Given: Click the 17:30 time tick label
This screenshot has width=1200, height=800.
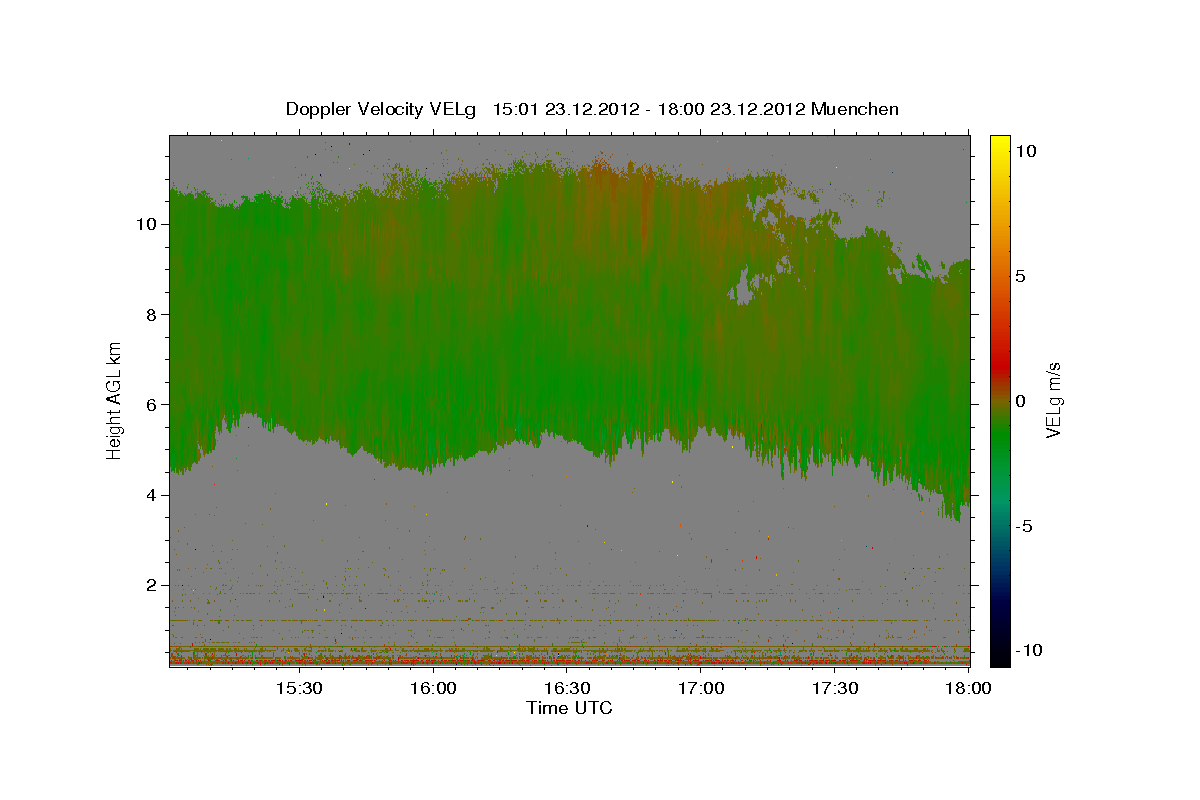Looking at the screenshot, I should pos(835,688).
